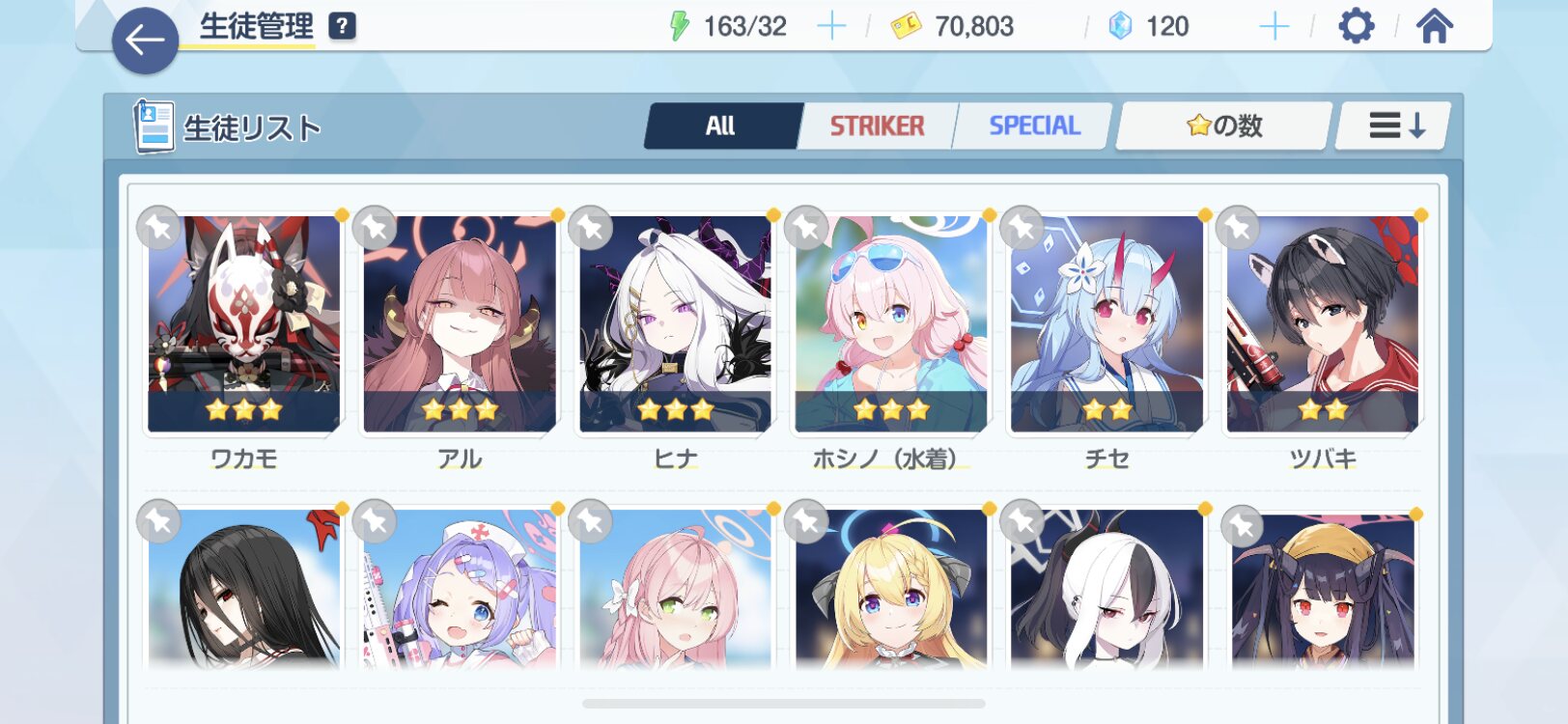Add energy with the plus beside 163/32
This screenshot has width=1568, height=724.
tap(830, 26)
